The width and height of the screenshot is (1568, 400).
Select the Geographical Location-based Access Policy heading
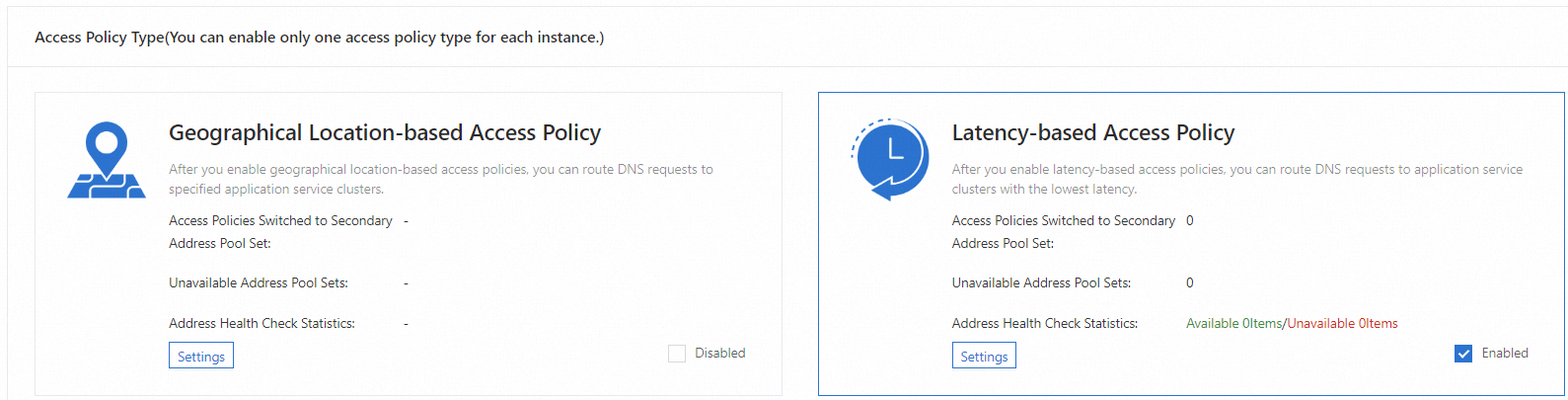(385, 132)
